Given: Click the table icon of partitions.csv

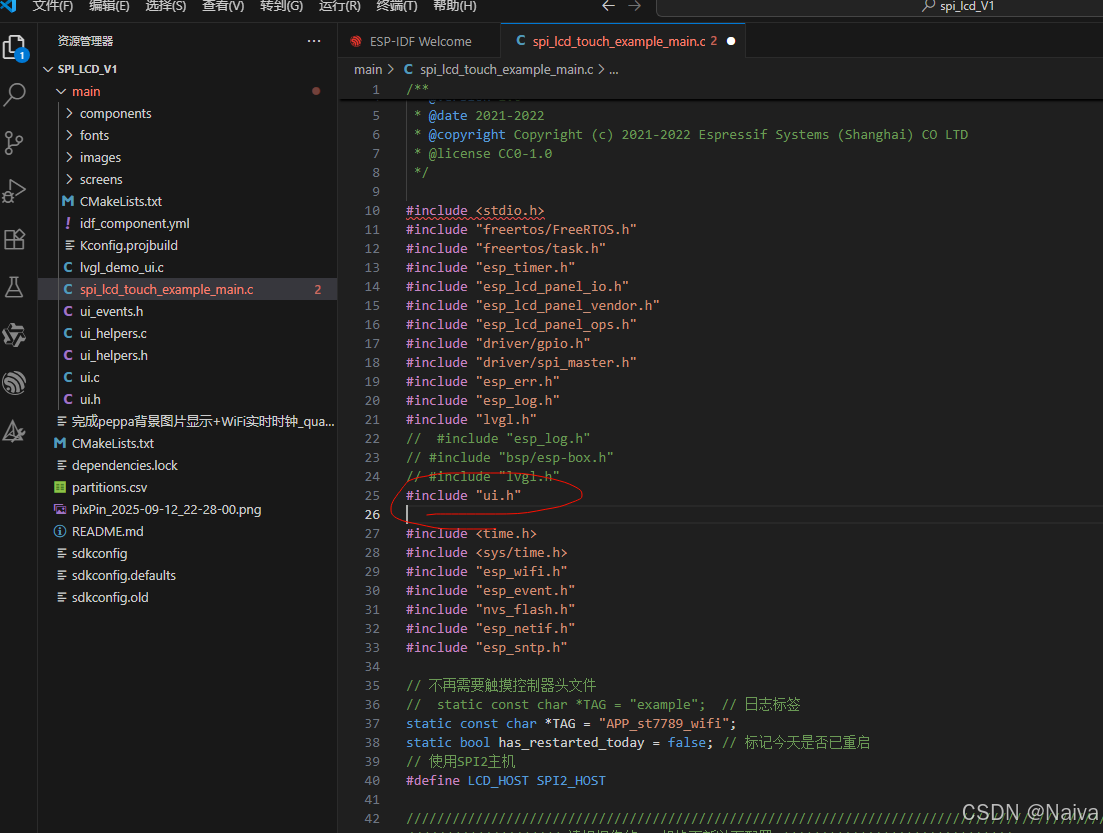Looking at the screenshot, I should [60, 488].
